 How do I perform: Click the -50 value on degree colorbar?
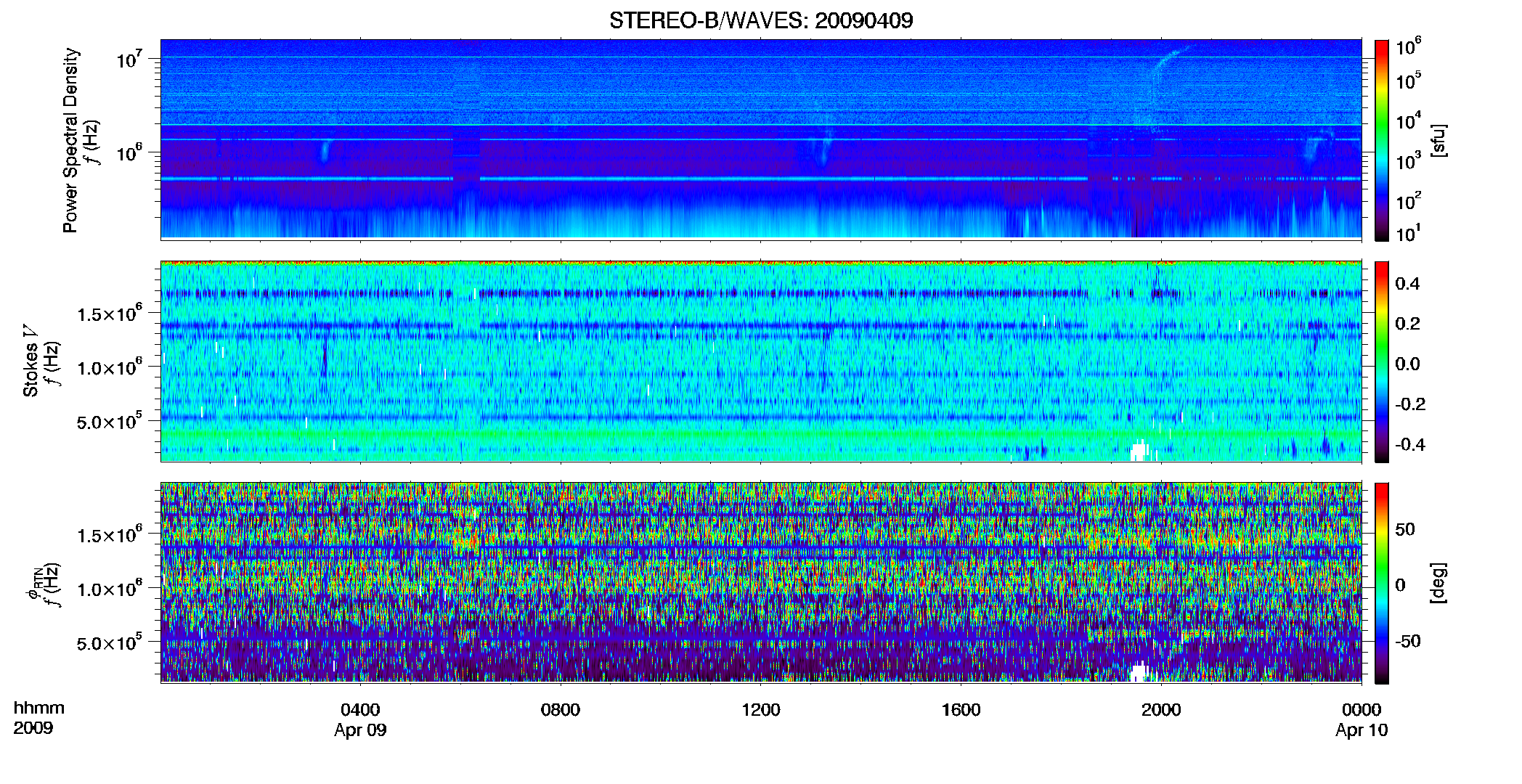pyautogui.click(x=1408, y=641)
